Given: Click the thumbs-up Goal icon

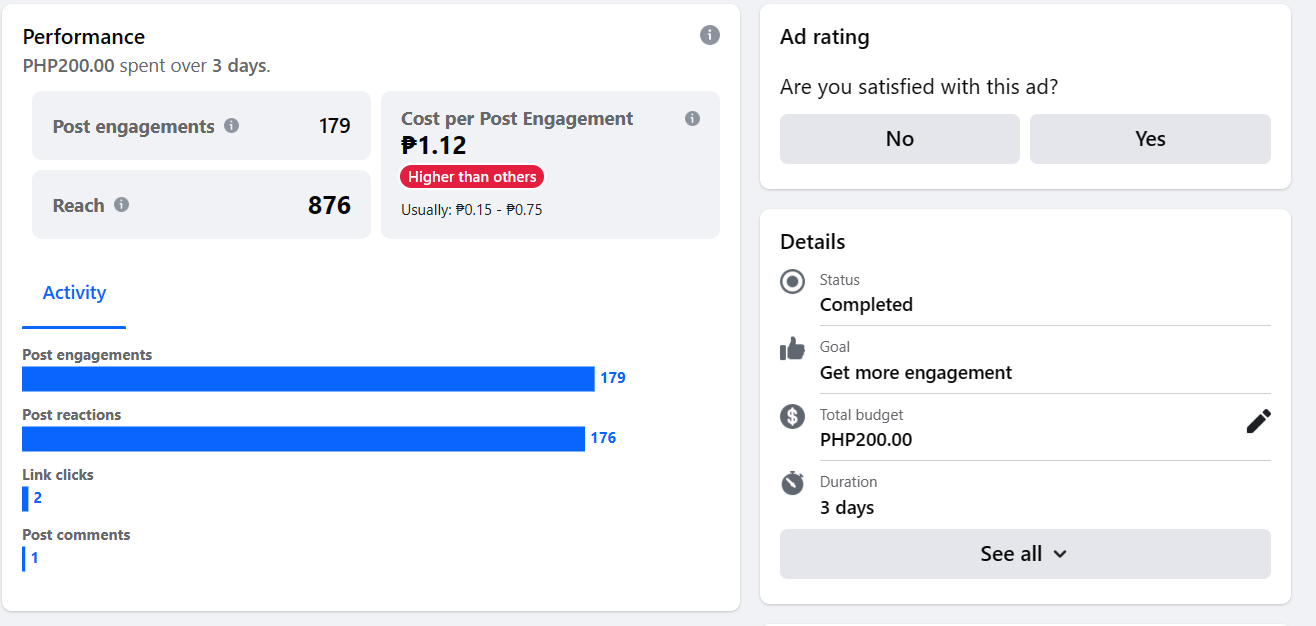Looking at the screenshot, I should point(792,349).
